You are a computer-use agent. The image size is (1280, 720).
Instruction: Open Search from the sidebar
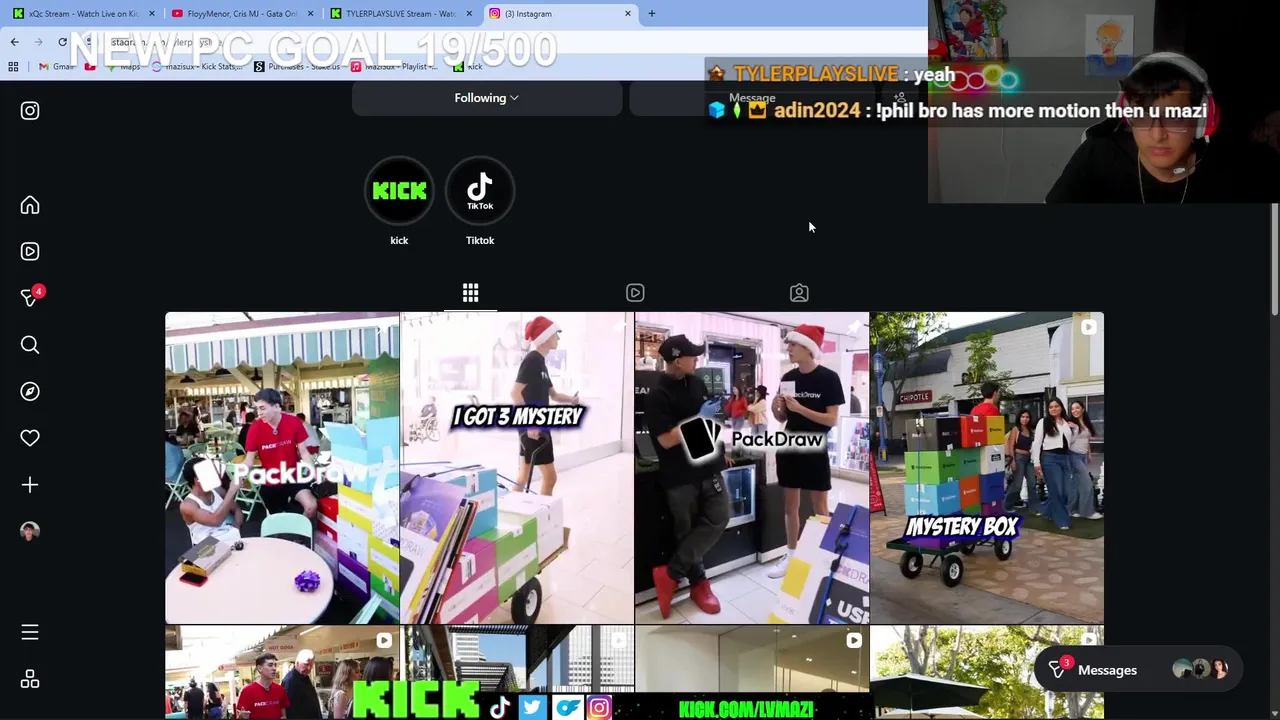click(30, 345)
